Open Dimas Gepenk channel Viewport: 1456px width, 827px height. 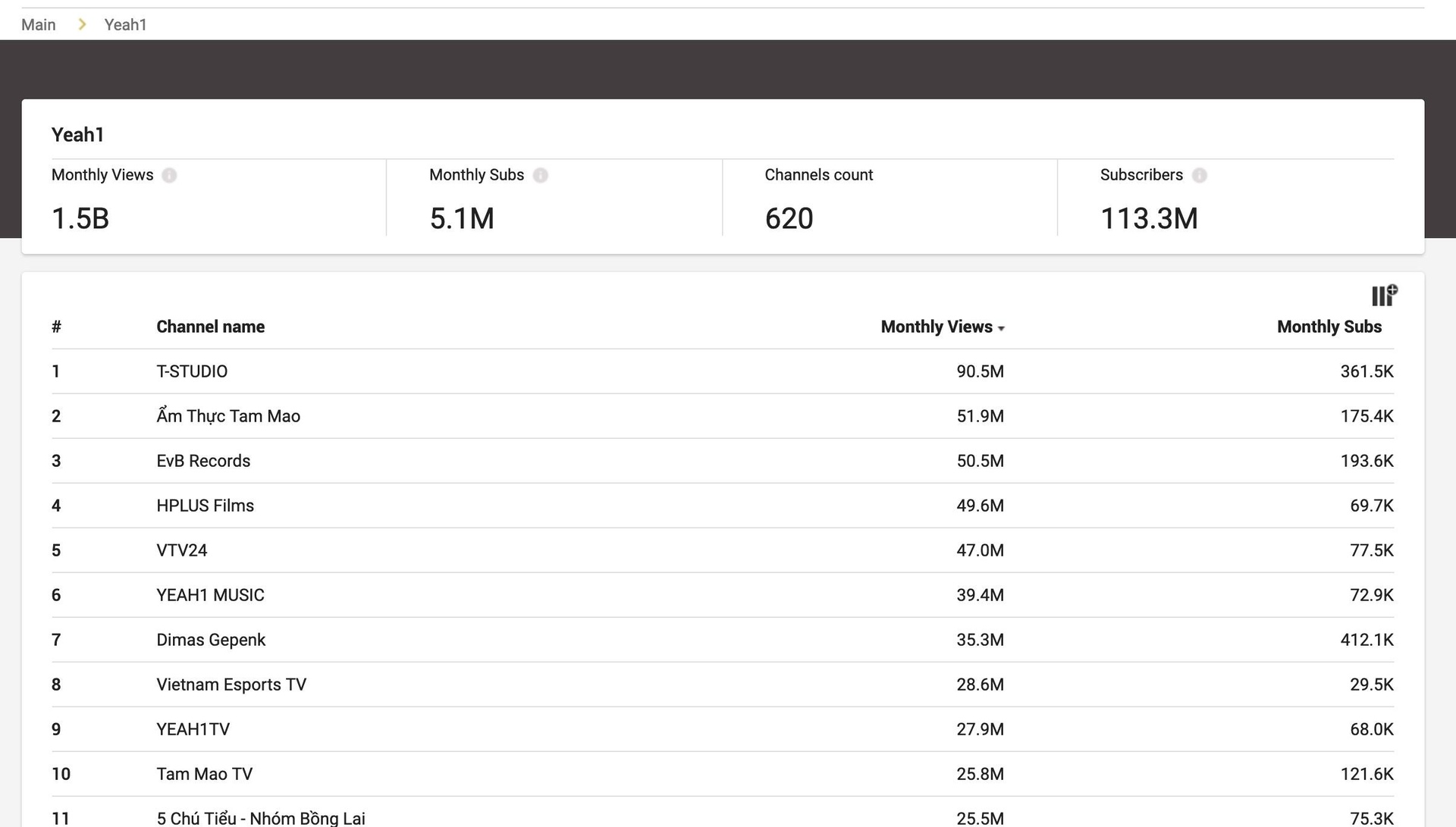211,640
